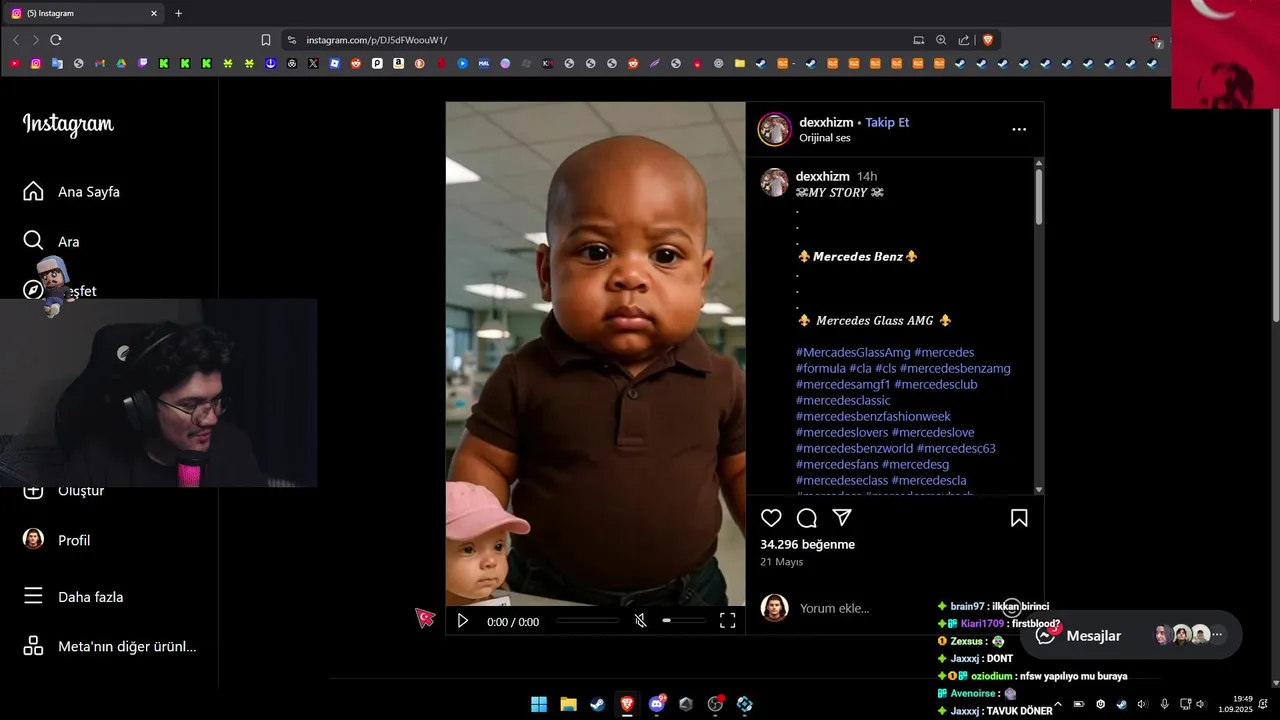Screen dimensions: 1280x720
Task: Reload the page in the browser
Action: tap(56, 40)
